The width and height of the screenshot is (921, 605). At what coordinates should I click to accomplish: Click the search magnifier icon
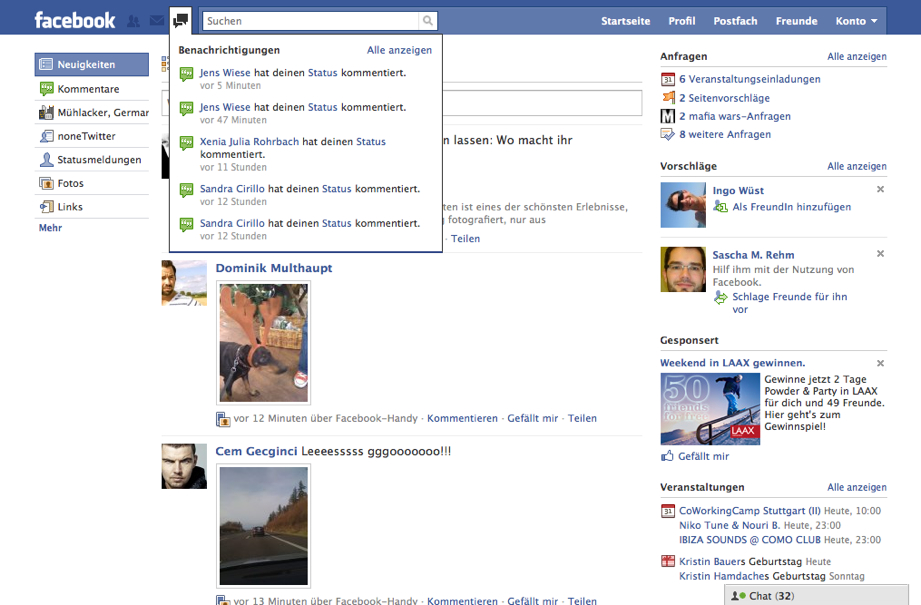pos(428,21)
